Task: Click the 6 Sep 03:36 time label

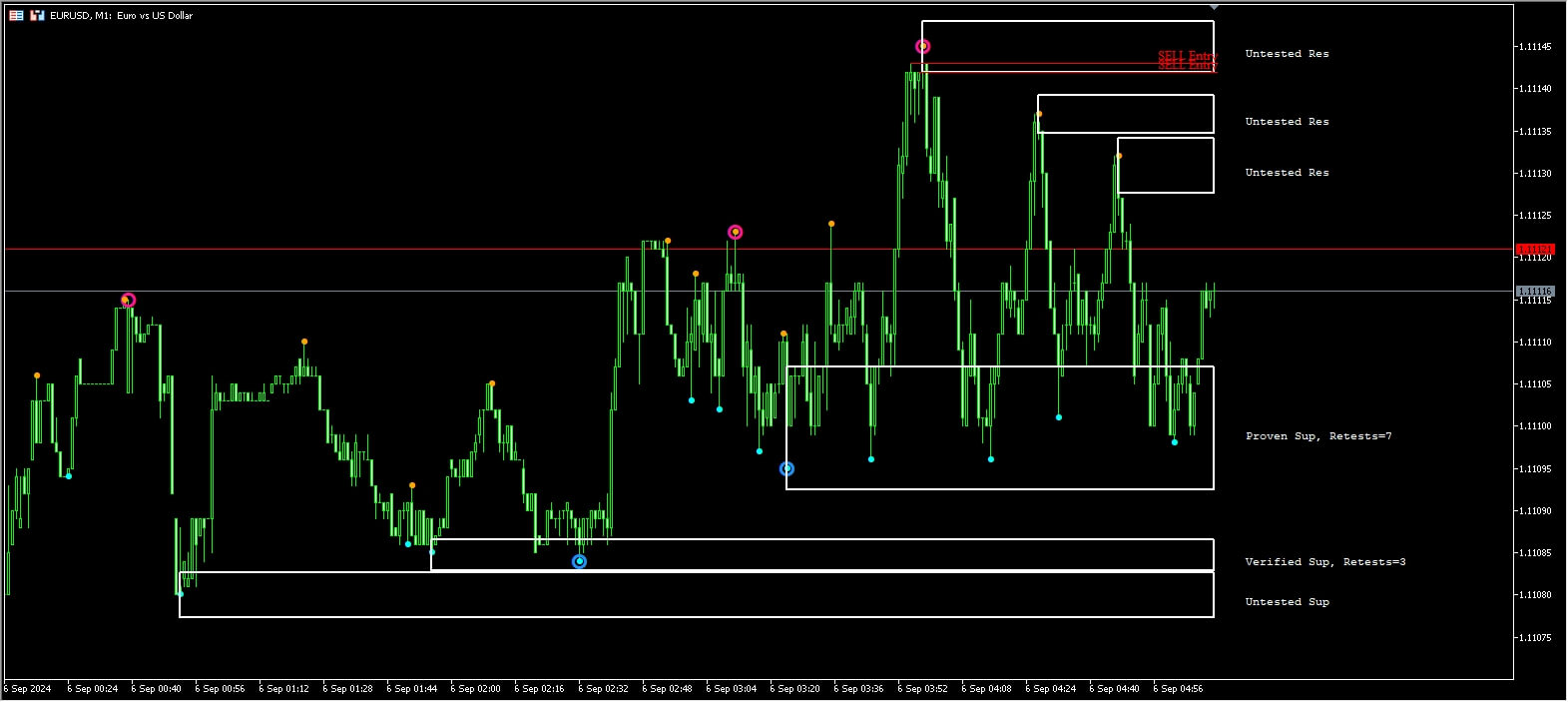Action: click(x=859, y=689)
